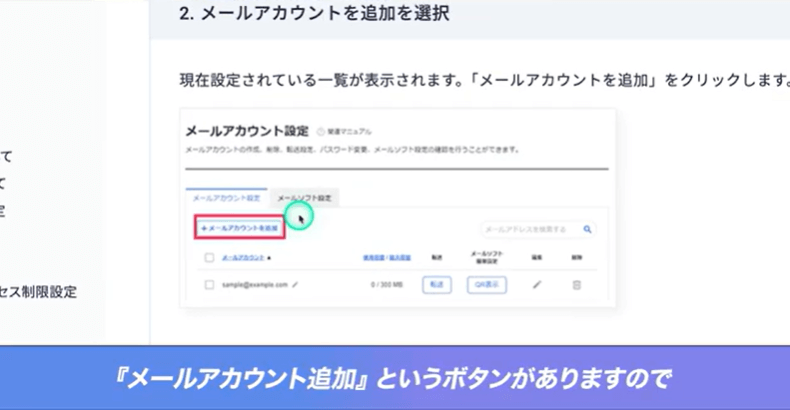
Task: Check the box next to sample@example.com
Action: coord(209,285)
